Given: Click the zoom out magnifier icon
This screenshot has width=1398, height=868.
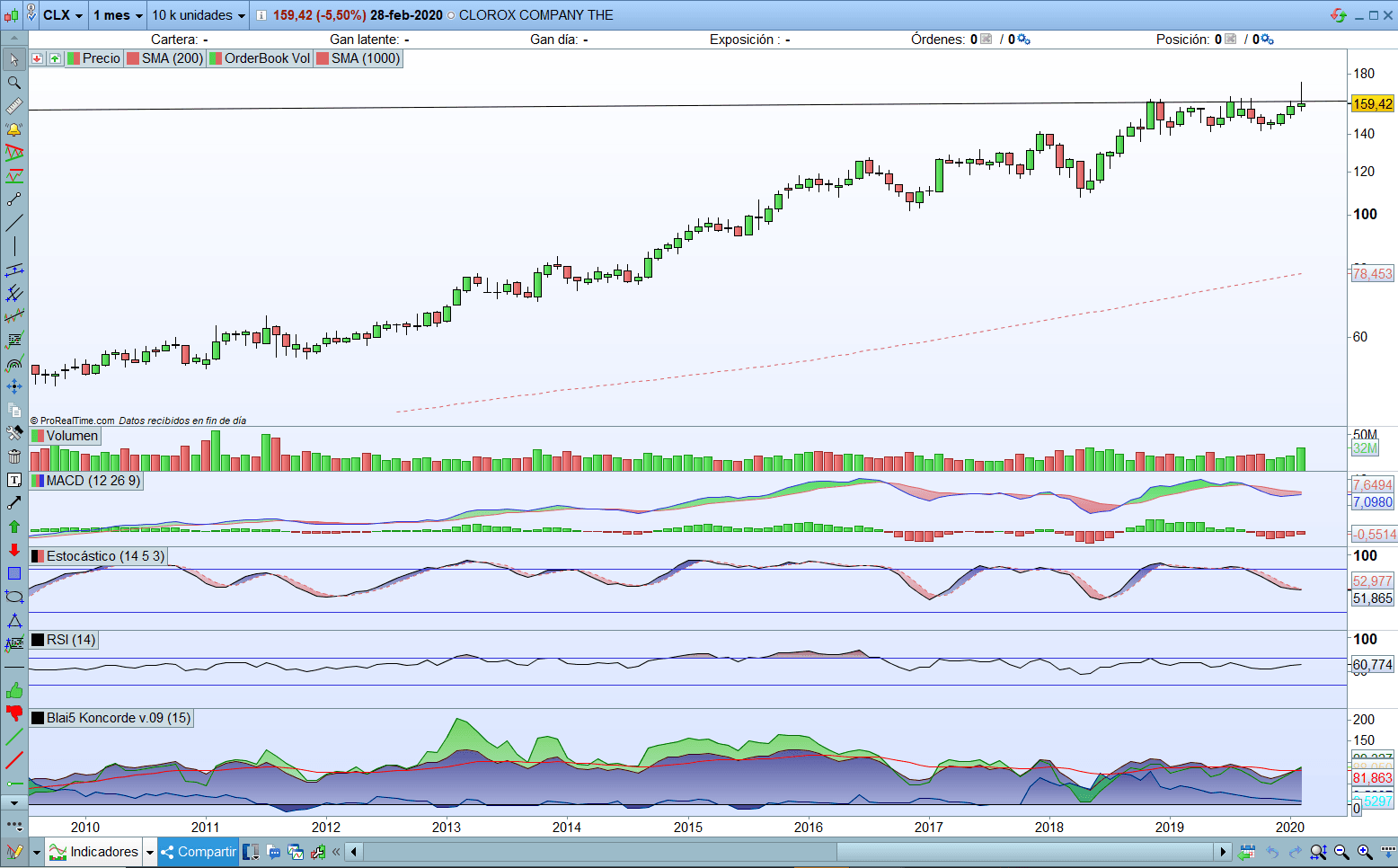Looking at the screenshot, I should [1341, 852].
